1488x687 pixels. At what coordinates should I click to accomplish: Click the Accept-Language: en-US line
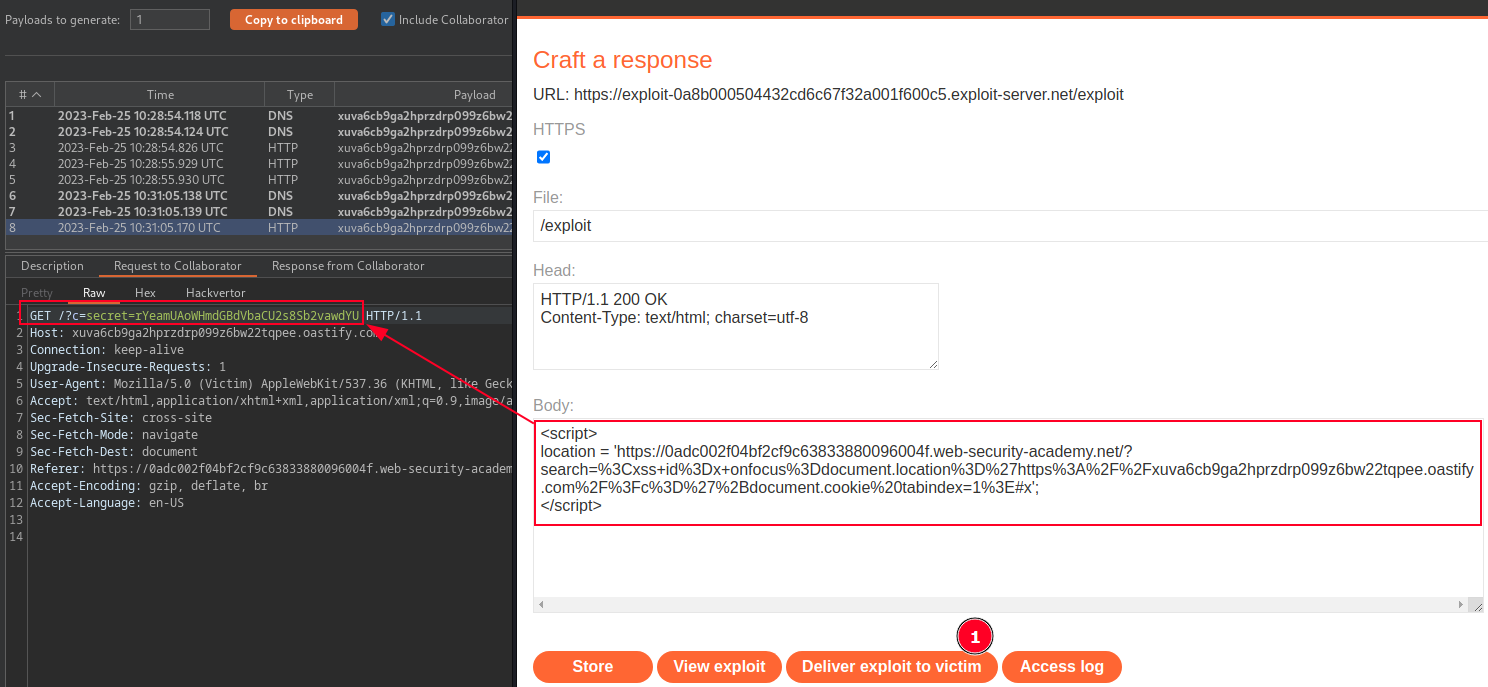click(x=107, y=503)
